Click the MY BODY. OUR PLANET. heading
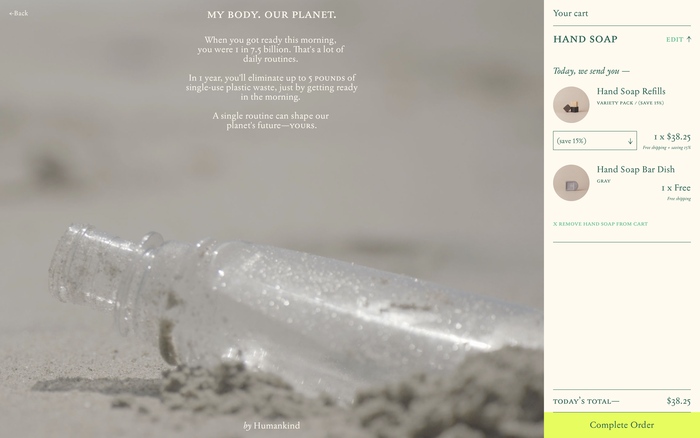This screenshot has width=700, height=438. click(271, 15)
